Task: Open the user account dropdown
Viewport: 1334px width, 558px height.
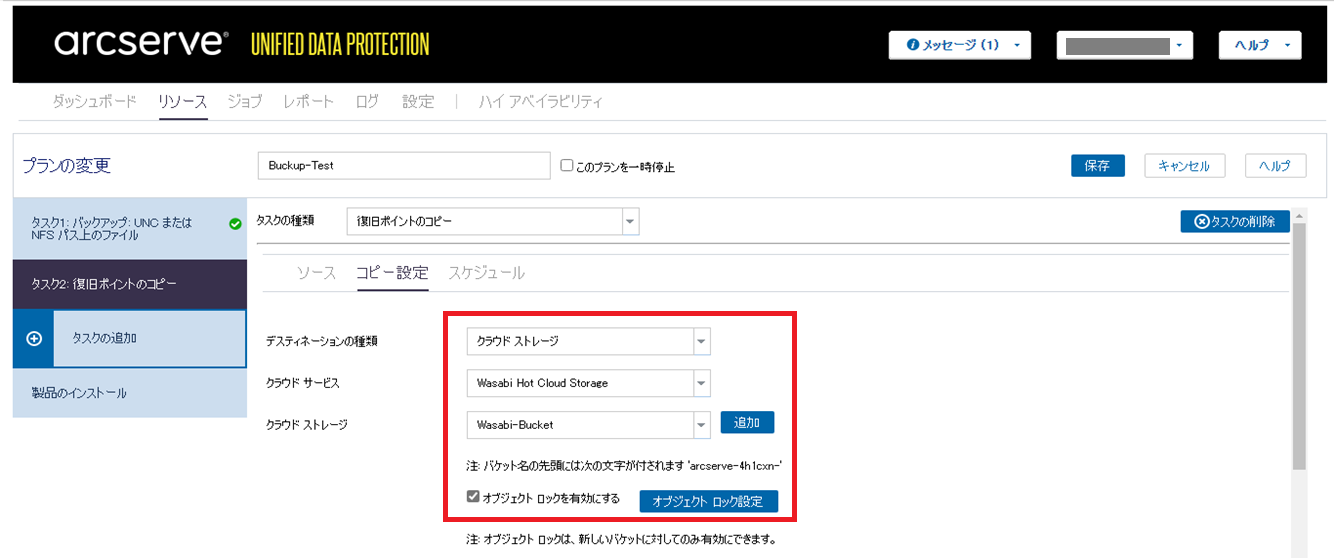Action: [1125, 45]
